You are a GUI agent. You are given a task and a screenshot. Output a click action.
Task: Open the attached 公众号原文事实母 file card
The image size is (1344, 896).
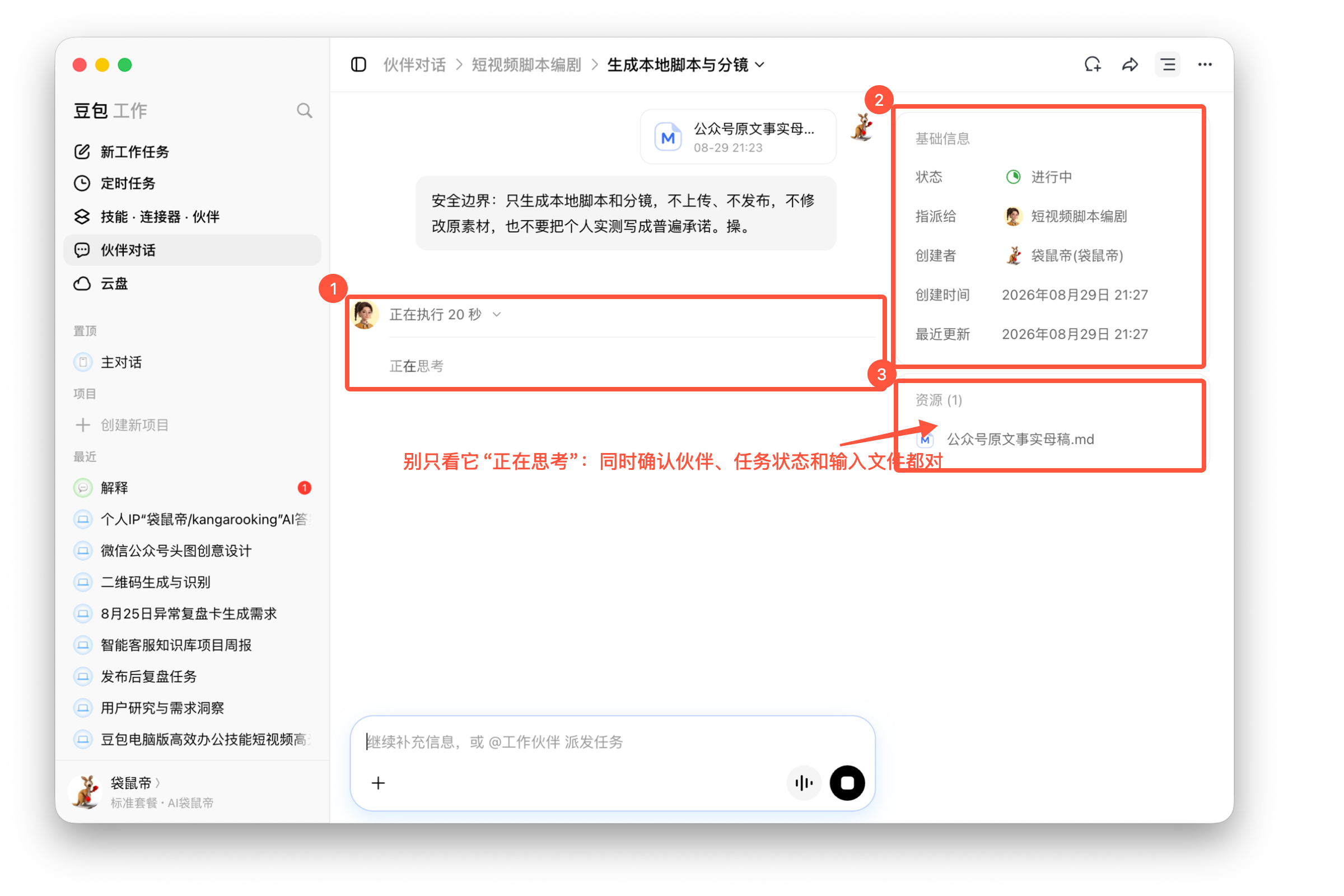pos(738,137)
